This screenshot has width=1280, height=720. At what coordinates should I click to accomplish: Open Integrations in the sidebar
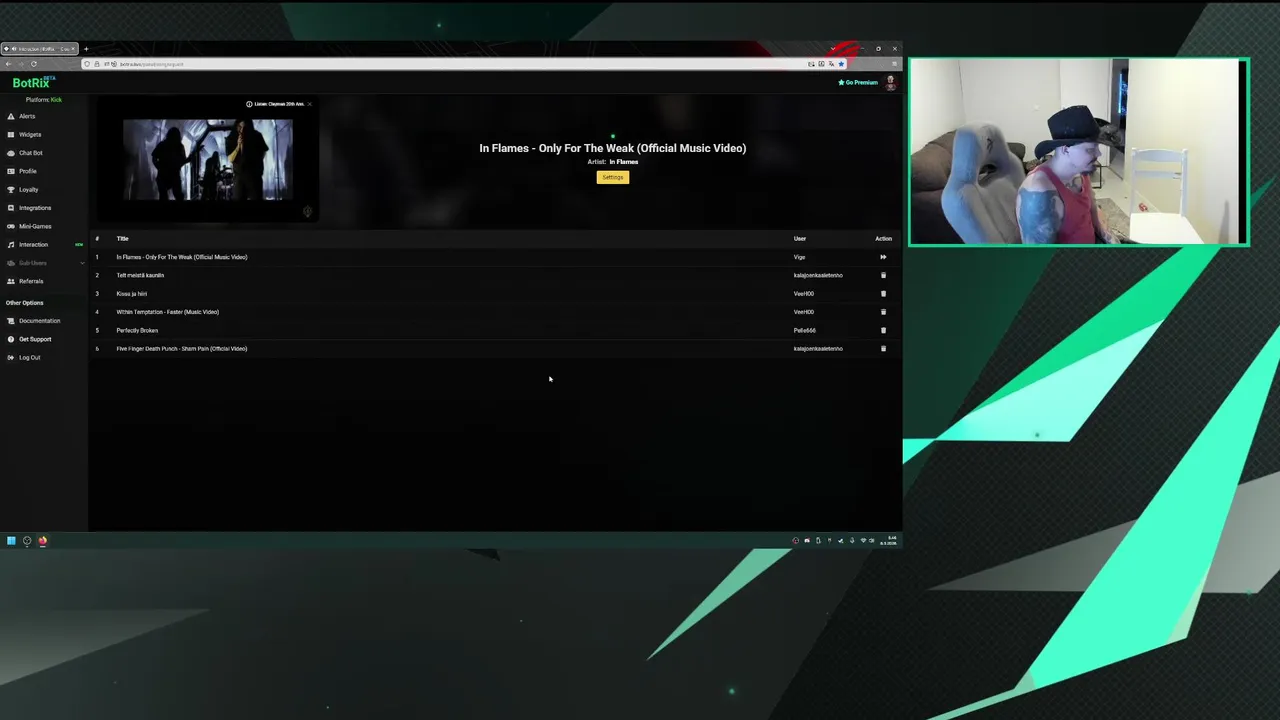coord(35,208)
